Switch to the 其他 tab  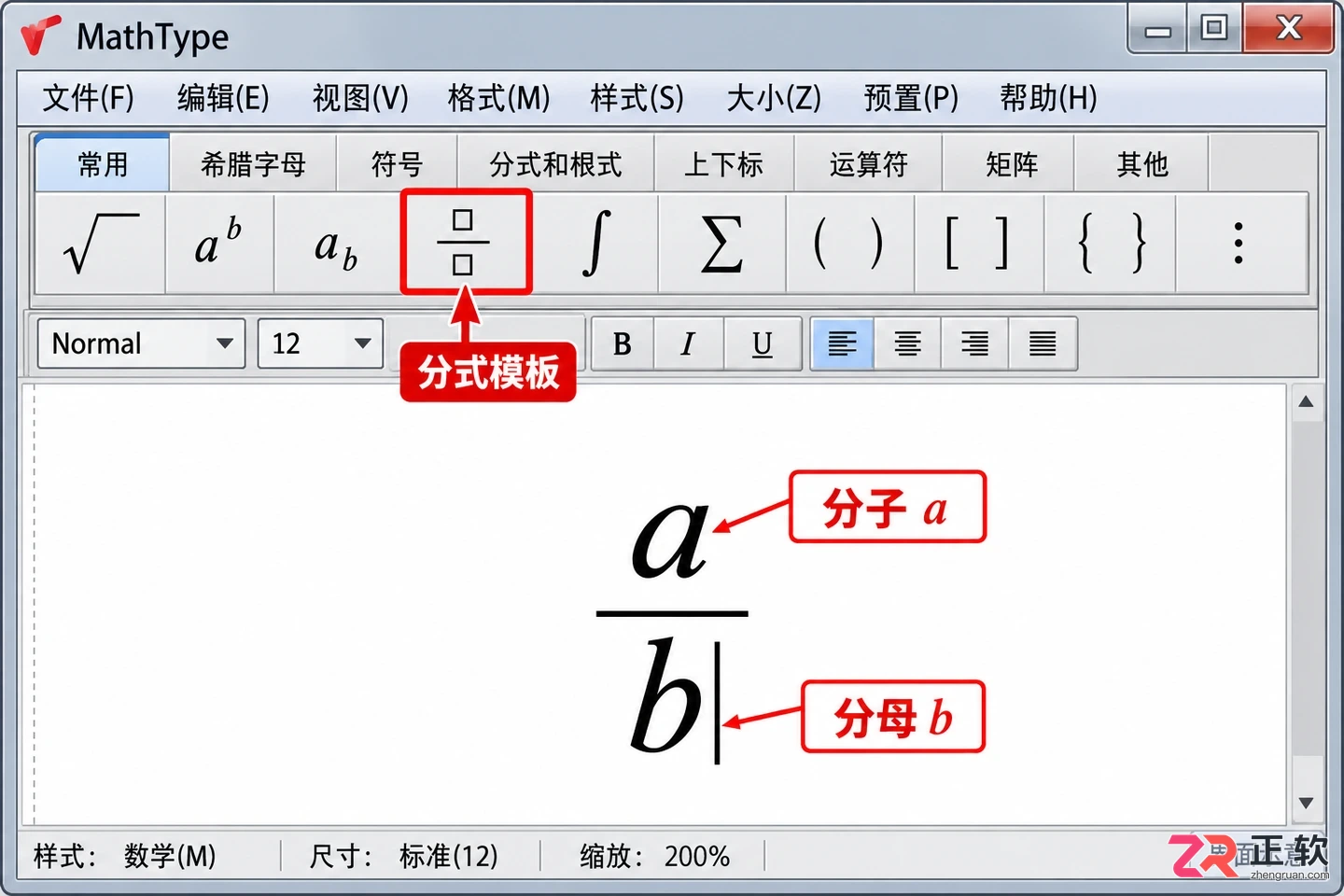click(1142, 164)
